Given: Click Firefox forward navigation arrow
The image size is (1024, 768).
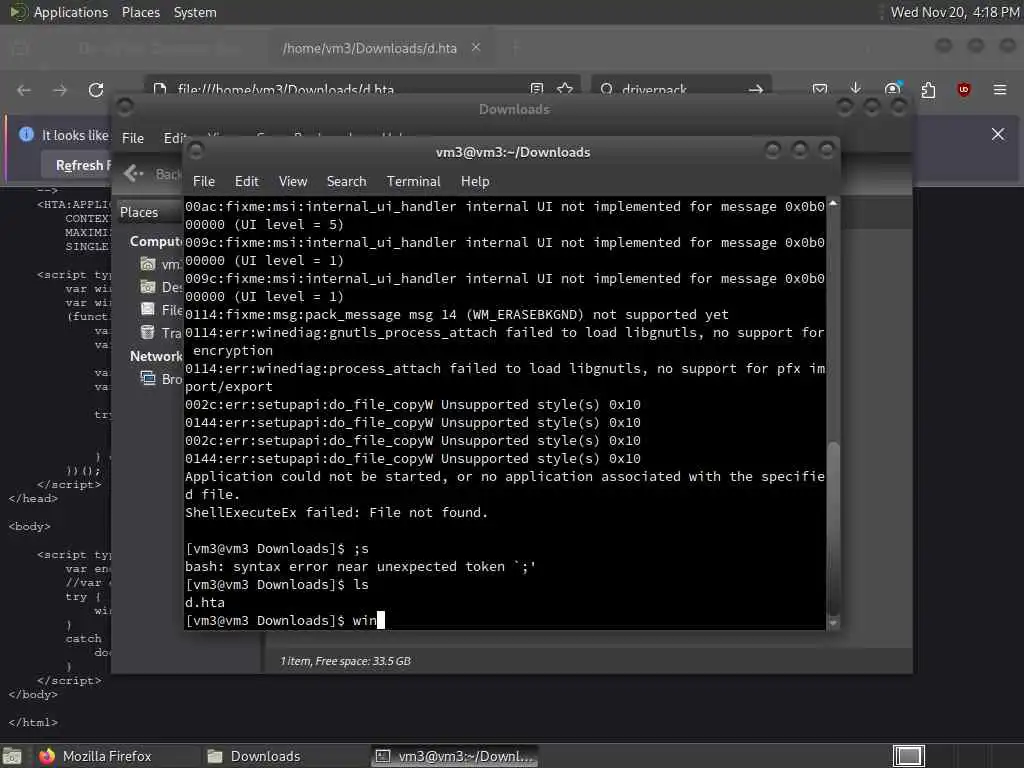Looking at the screenshot, I should coord(60,90).
